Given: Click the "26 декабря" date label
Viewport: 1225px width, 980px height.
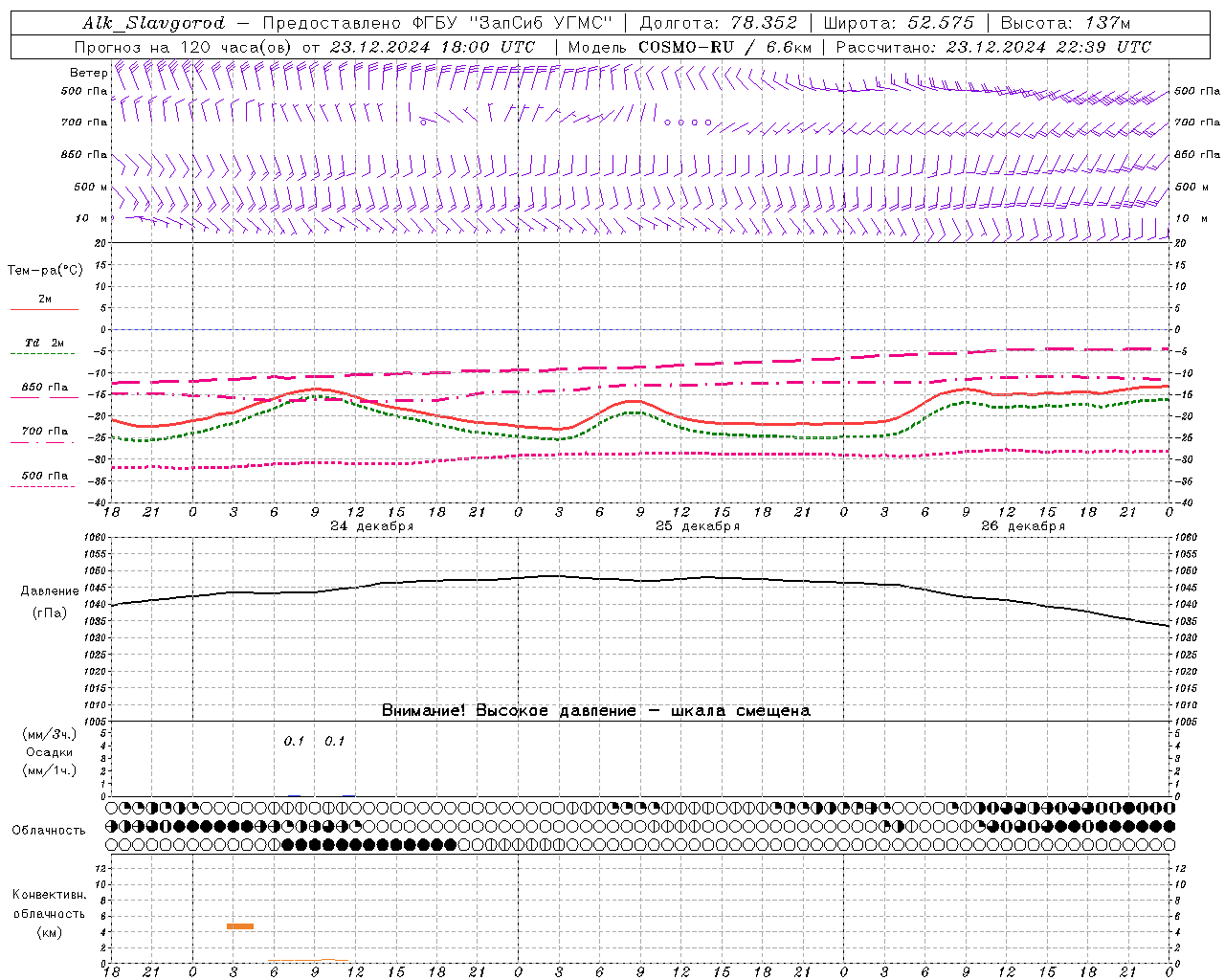Looking at the screenshot, I should click(x=1022, y=526).
